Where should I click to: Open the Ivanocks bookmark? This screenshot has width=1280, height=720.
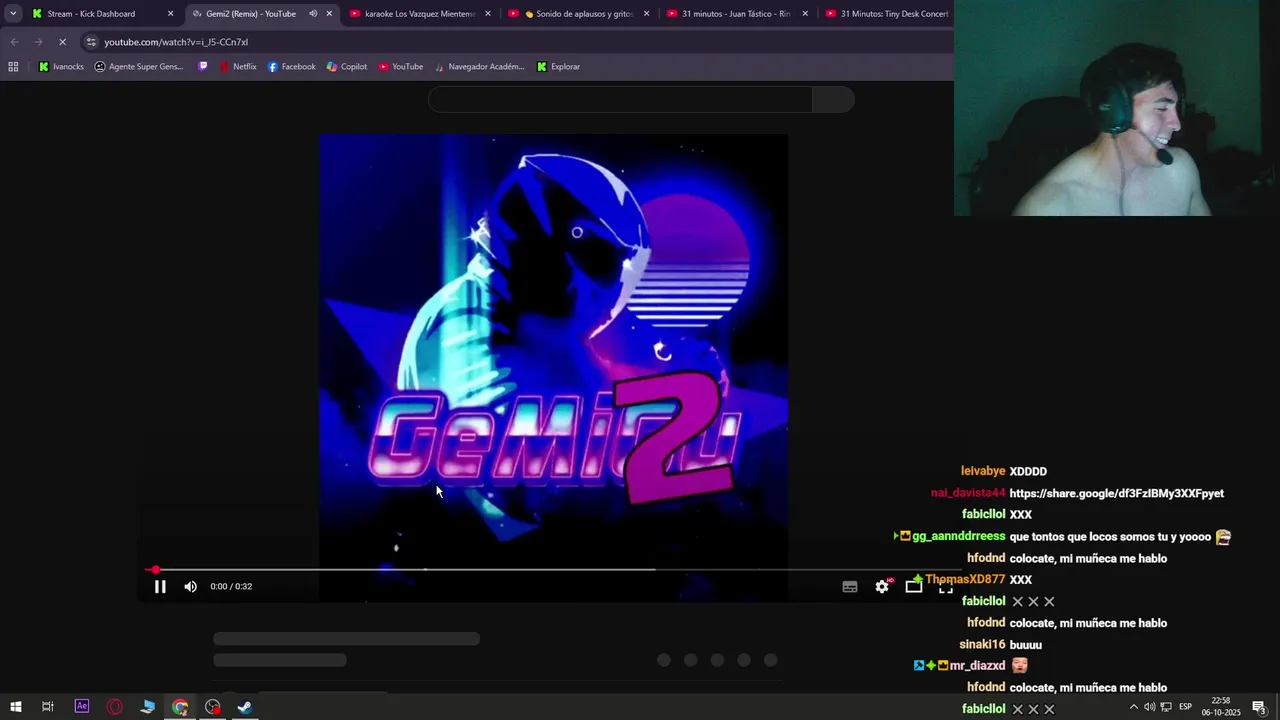pyautogui.click(x=61, y=67)
